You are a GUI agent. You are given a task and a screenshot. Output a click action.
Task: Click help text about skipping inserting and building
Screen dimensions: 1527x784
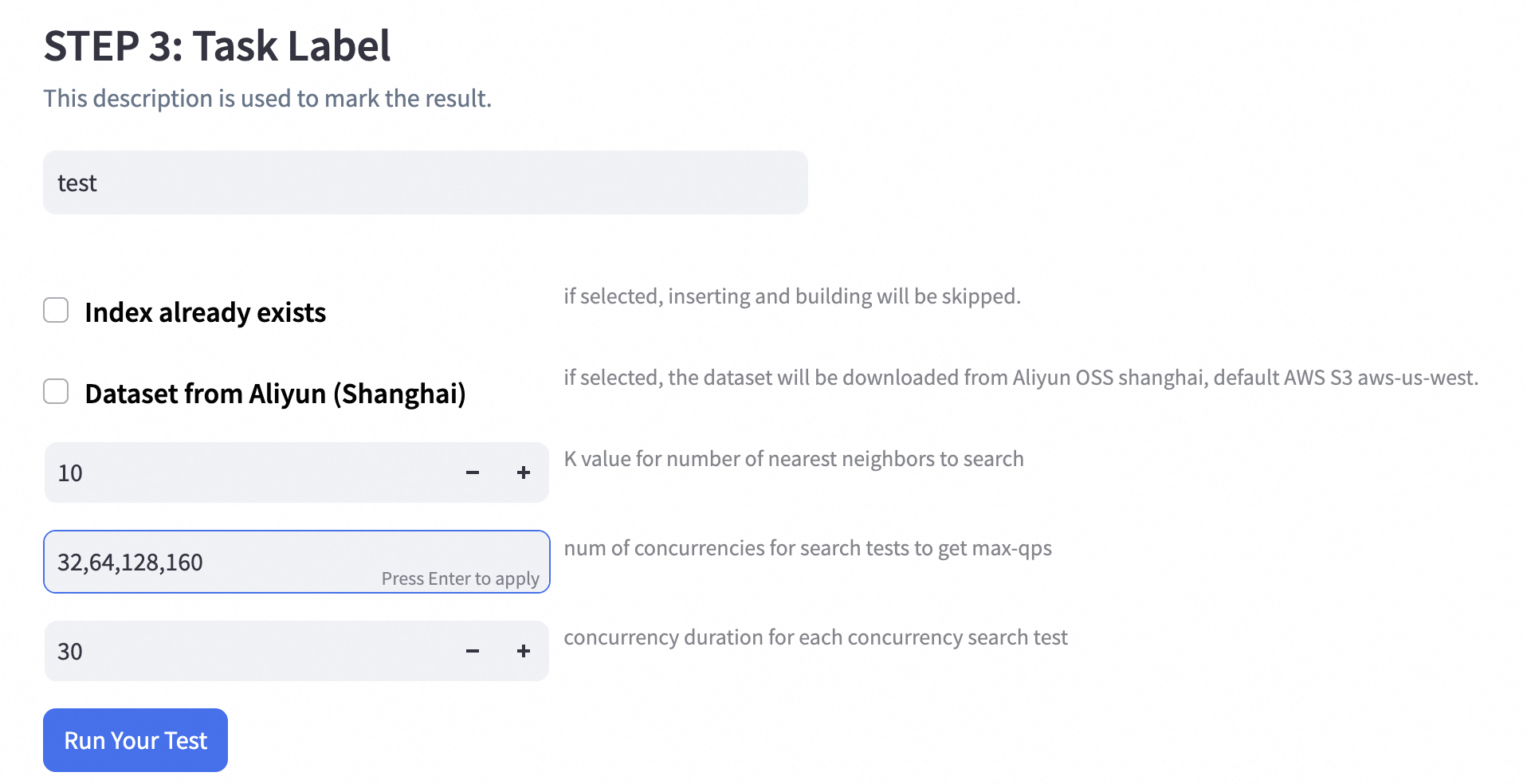pos(791,296)
